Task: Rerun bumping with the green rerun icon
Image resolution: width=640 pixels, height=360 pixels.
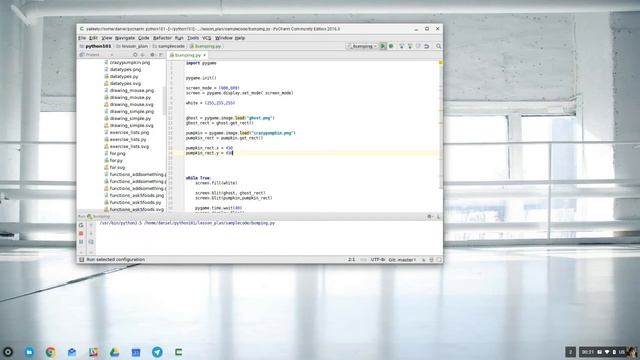Action: point(81,225)
